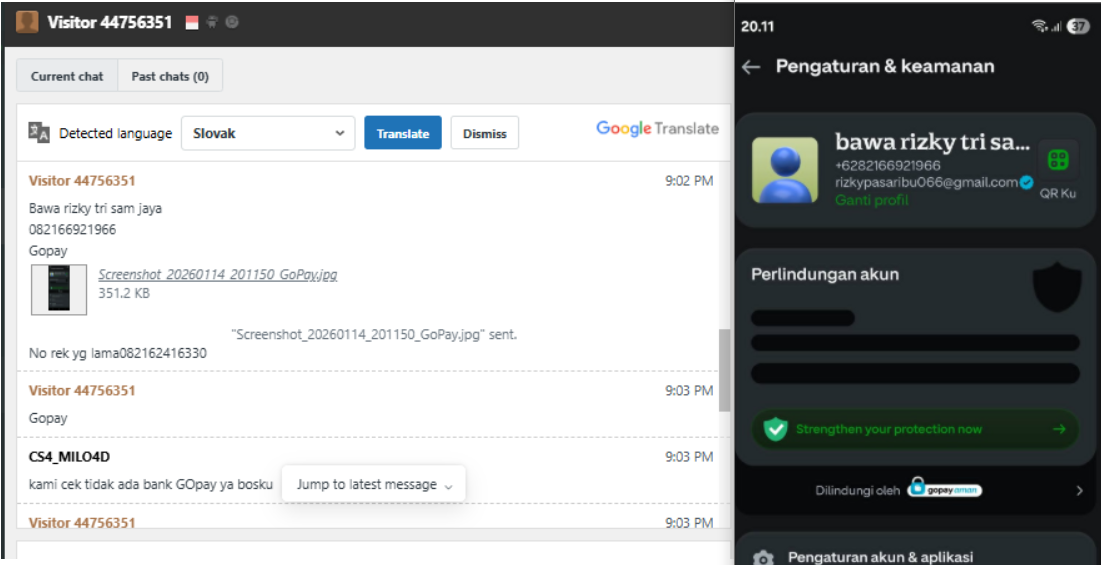Tap the Ganti profil link
Screen dimensions: 1101x565
(x=871, y=200)
